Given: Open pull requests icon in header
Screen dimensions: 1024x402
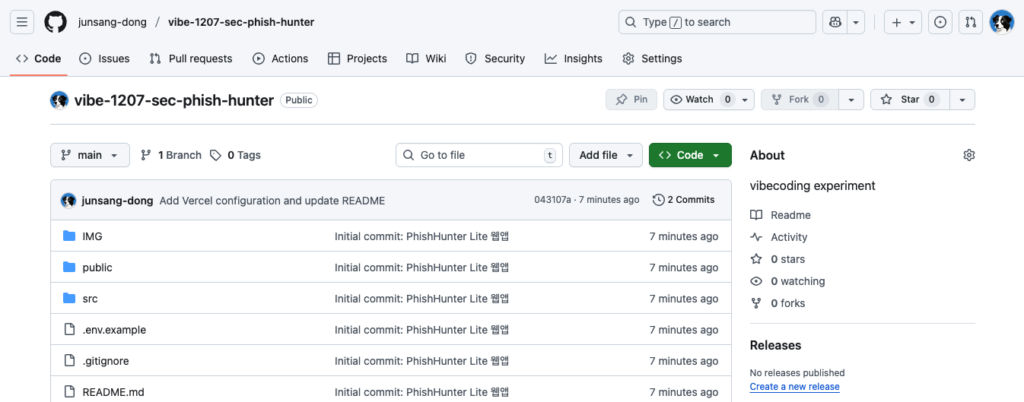Looking at the screenshot, I should (970, 22).
